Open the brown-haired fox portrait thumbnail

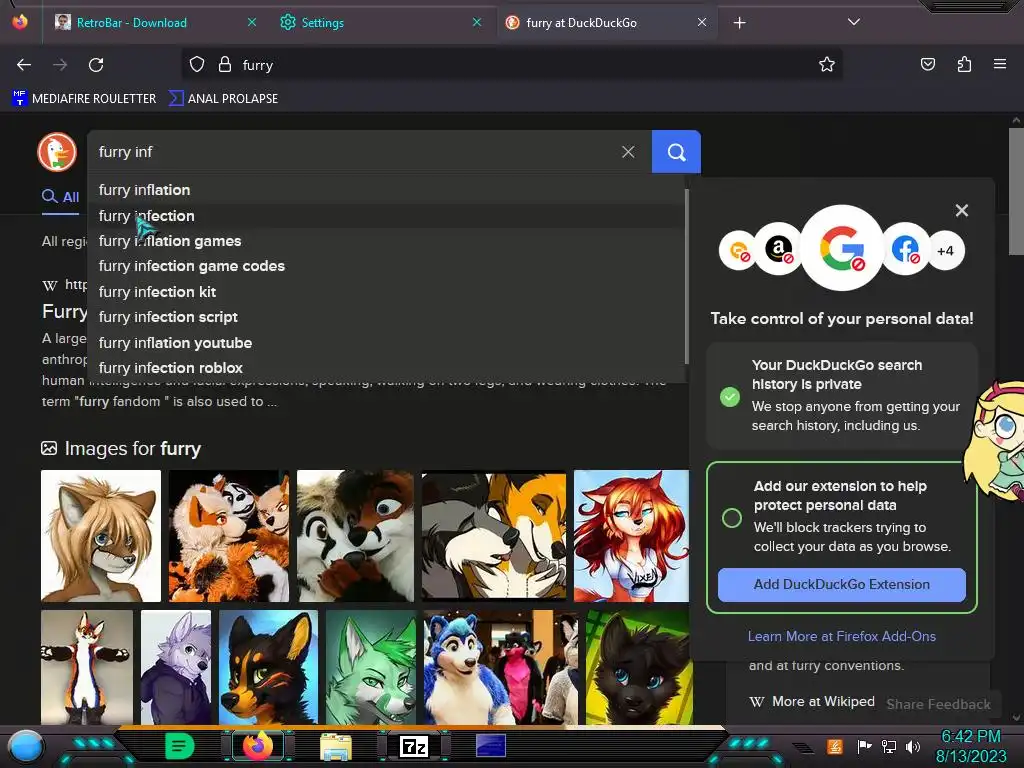101,536
